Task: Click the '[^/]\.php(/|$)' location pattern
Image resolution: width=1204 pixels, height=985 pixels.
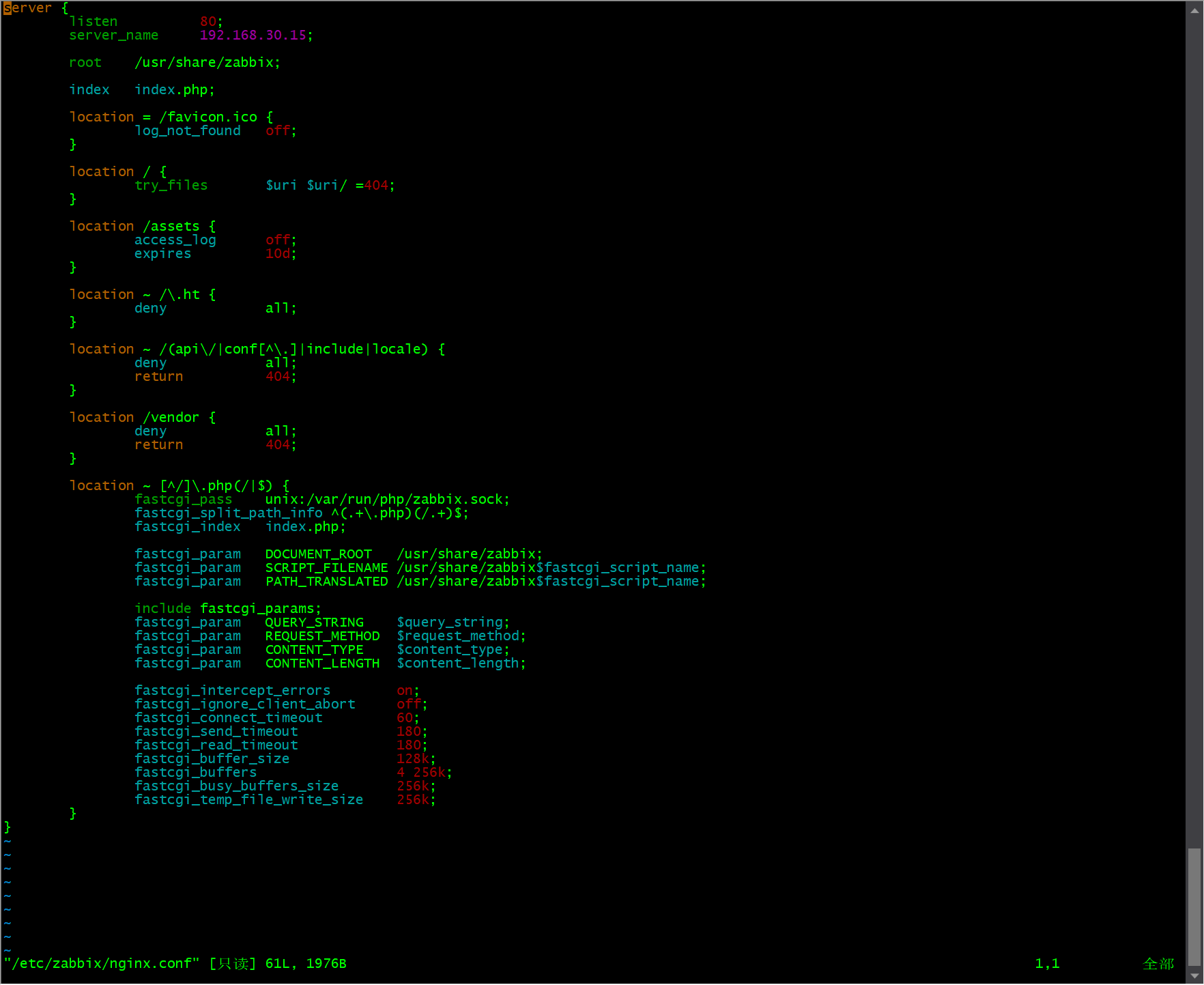Action: (216, 485)
